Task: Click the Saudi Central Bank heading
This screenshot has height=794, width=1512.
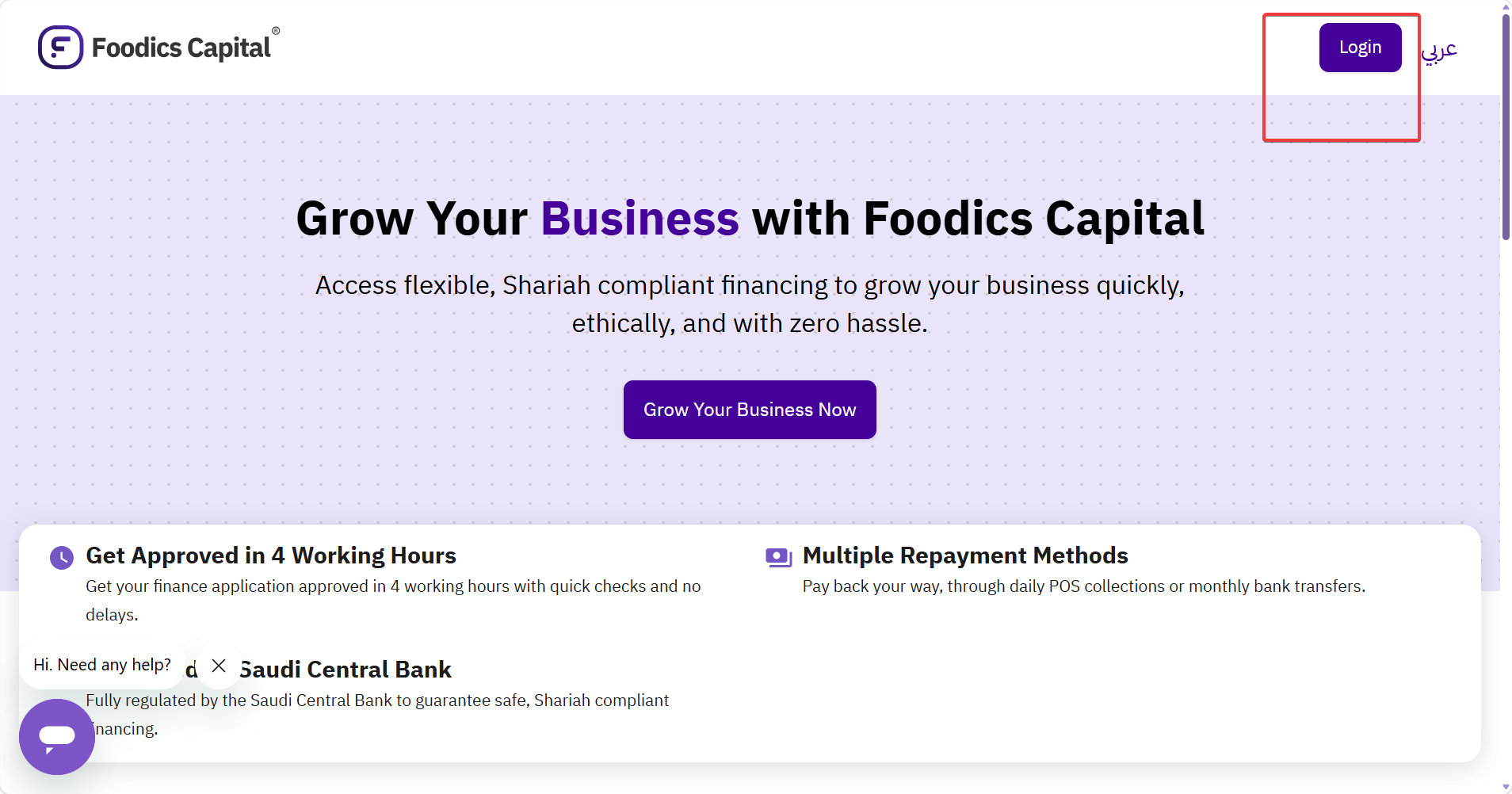Action: point(346,670)
